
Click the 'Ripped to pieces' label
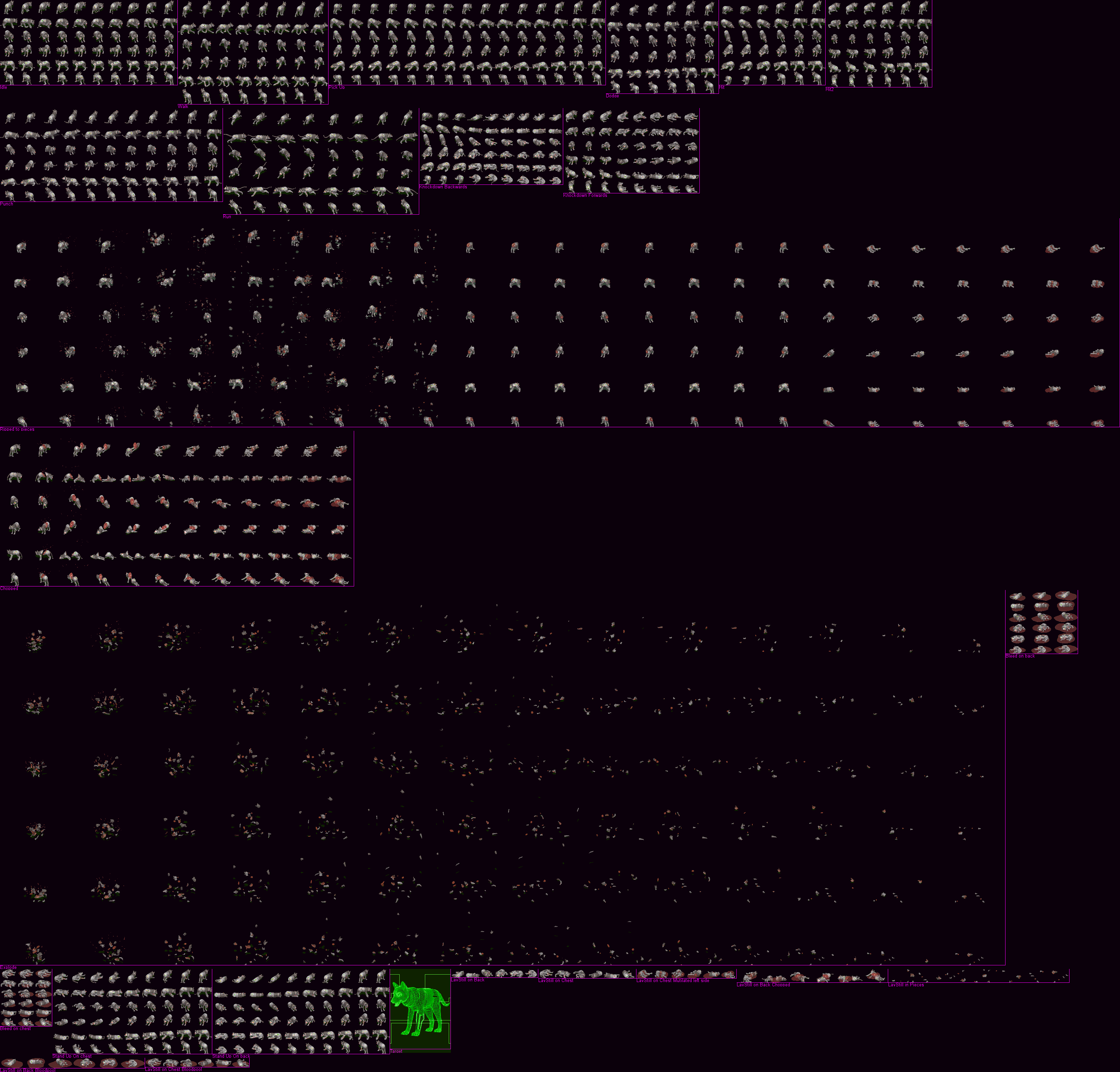coord(17,429)
